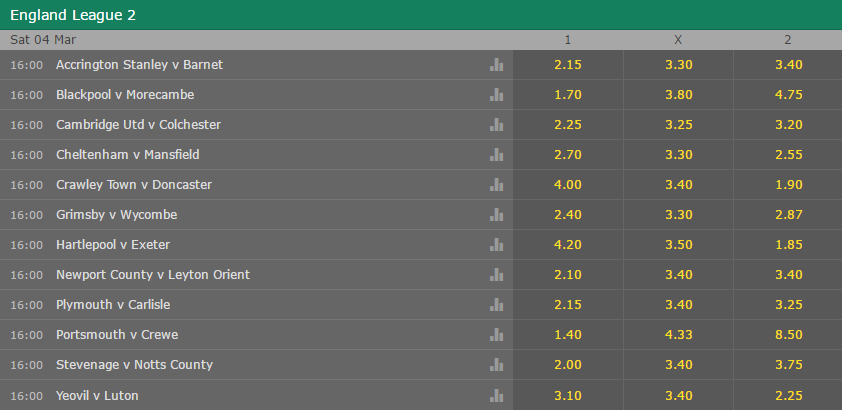This screenshot has width=842, height=410.
Task: Pick Crewe away win odds 8.50
Action: coord(788,335)
